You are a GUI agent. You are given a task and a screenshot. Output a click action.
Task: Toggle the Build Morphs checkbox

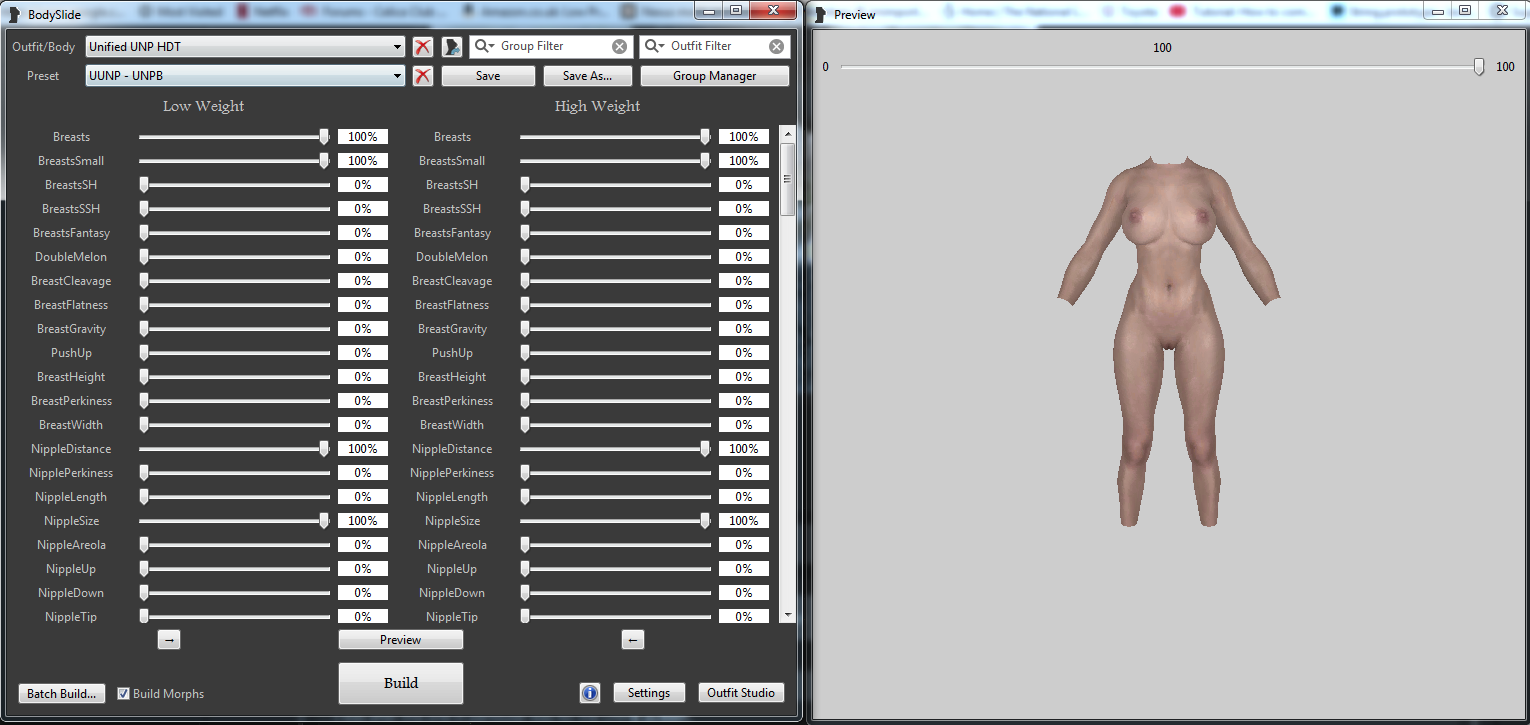tap(124, 693)
